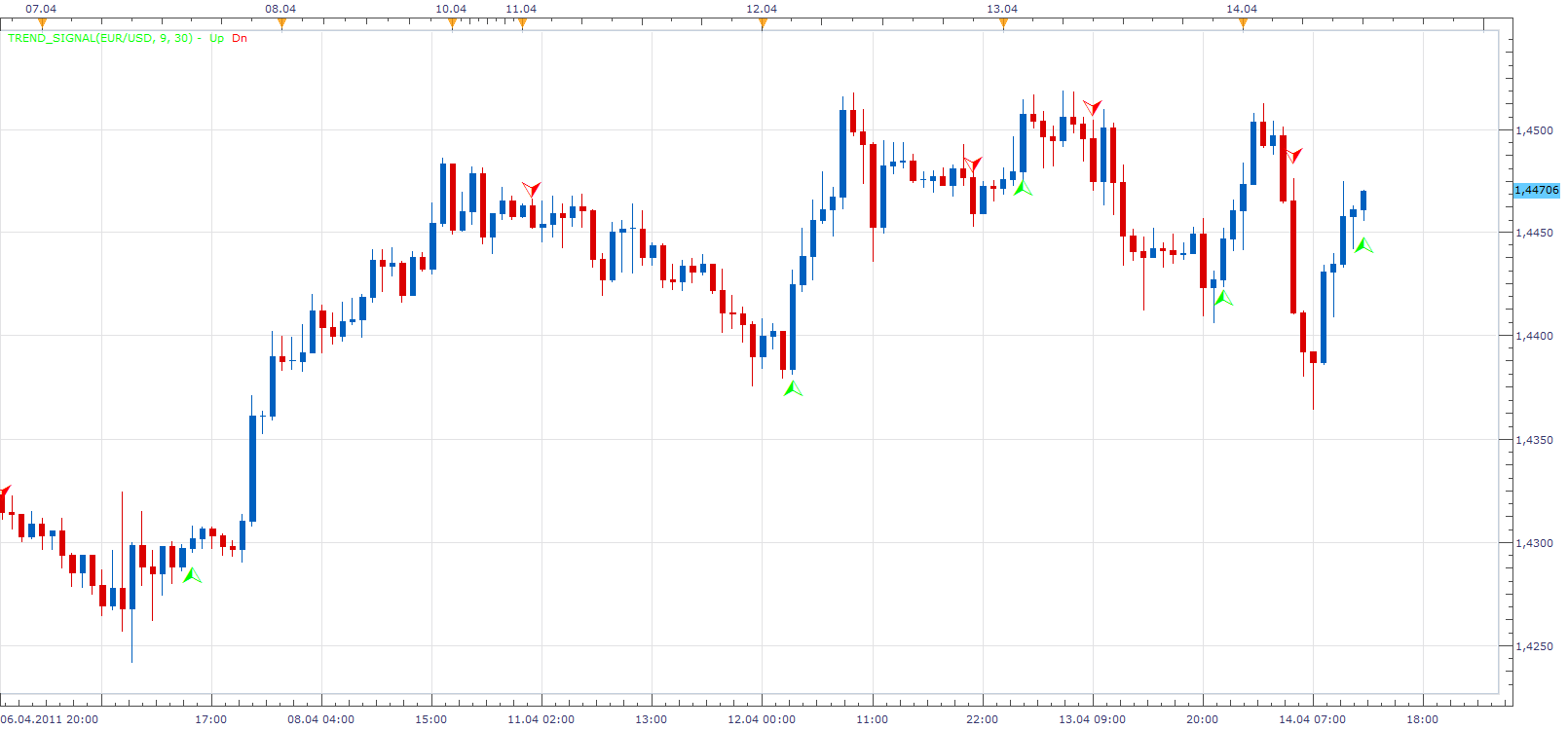Click the '17:00' time axis label
This screenshot has height=730, width=1568.
[211, 719]
